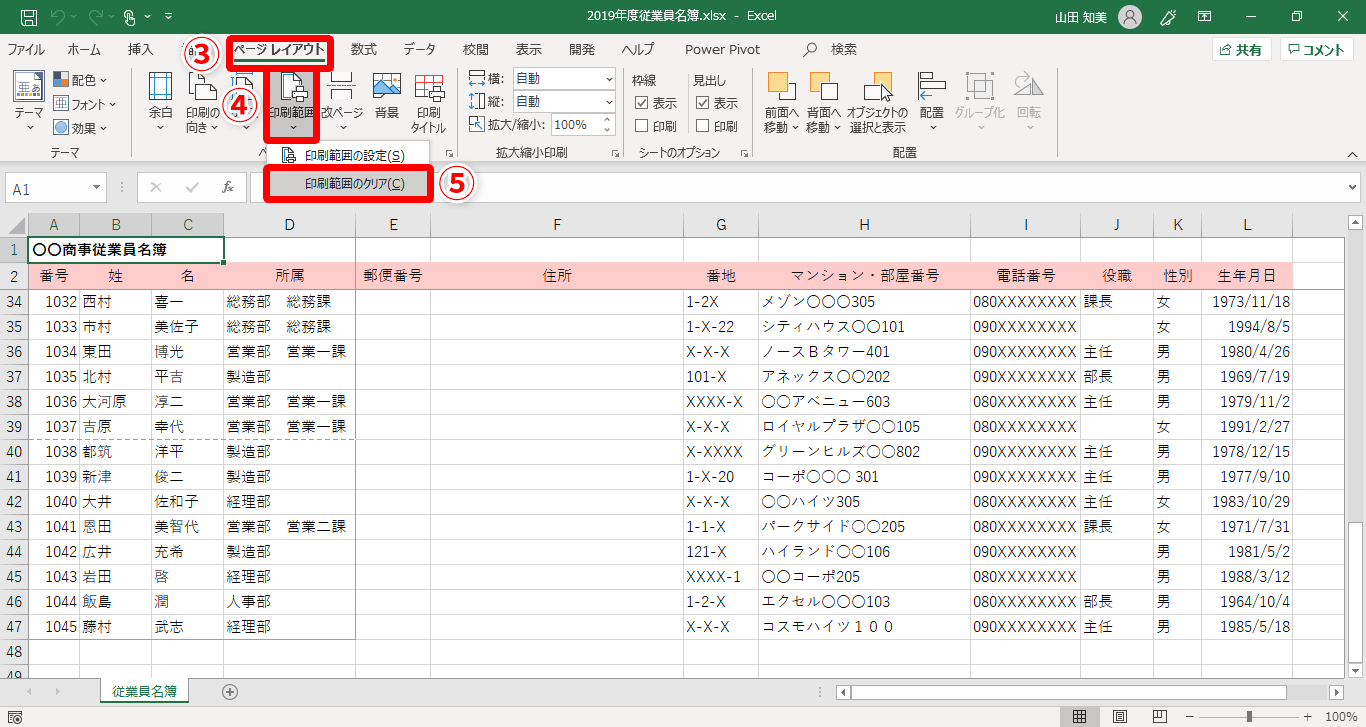Click the fx Insert Function icon
The height and width of the screenshot is (727, 1366).
(x=228, y=187)
